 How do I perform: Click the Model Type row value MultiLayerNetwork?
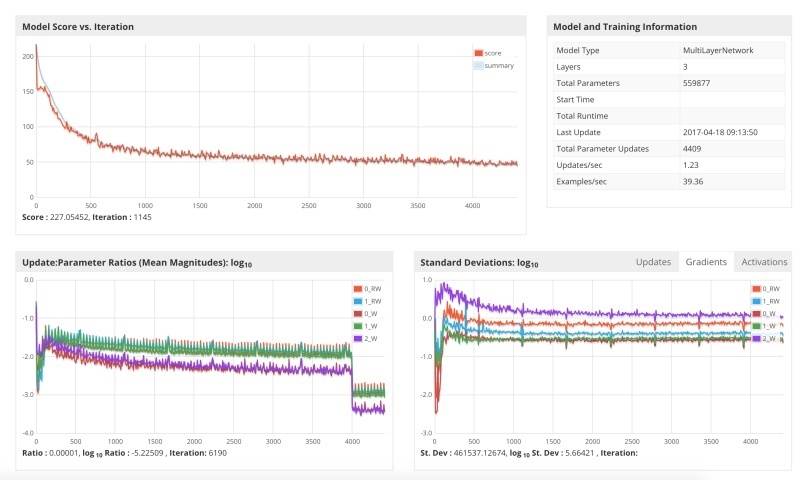coord(718,50)
